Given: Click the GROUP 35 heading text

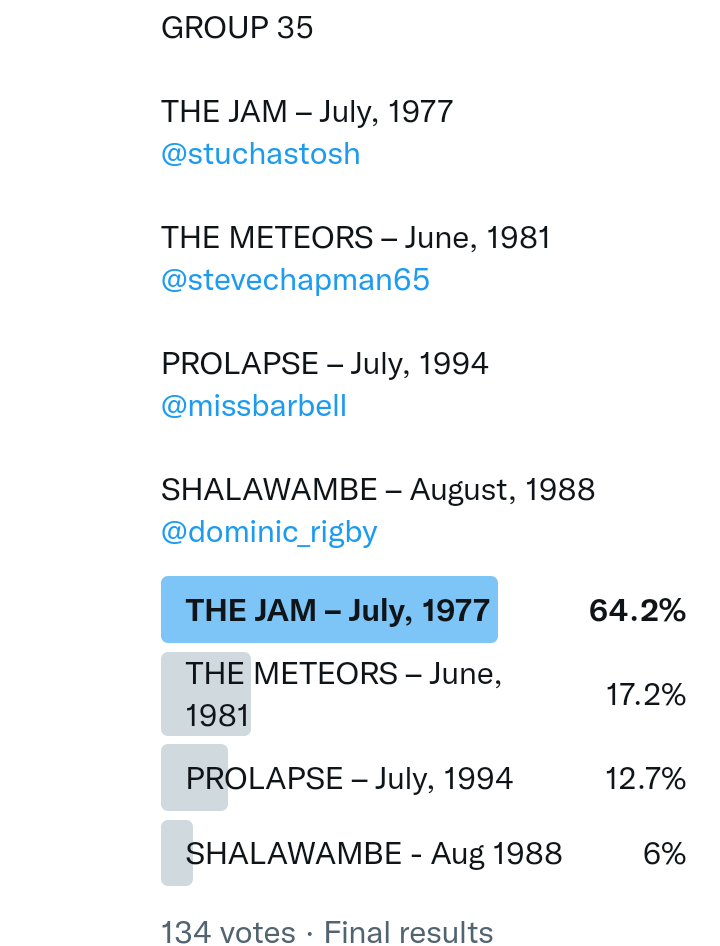Looking at the screenshot, I should (237, 28).
